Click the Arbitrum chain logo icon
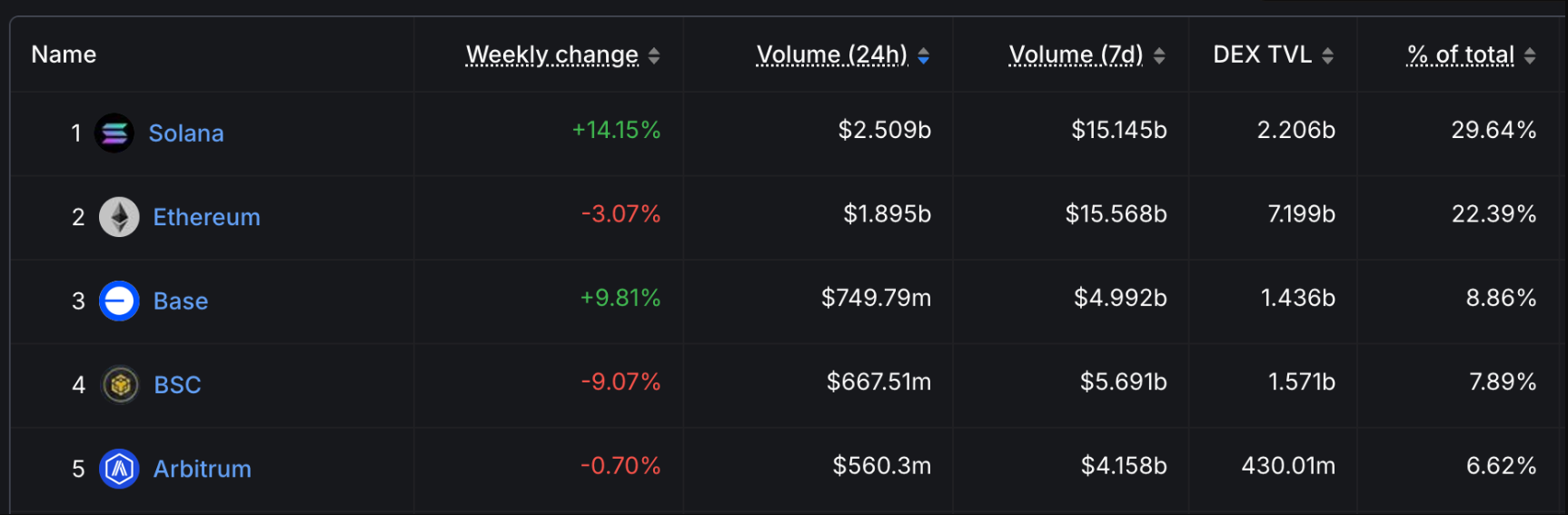The image size is (1568, 515). pos(119,469)
